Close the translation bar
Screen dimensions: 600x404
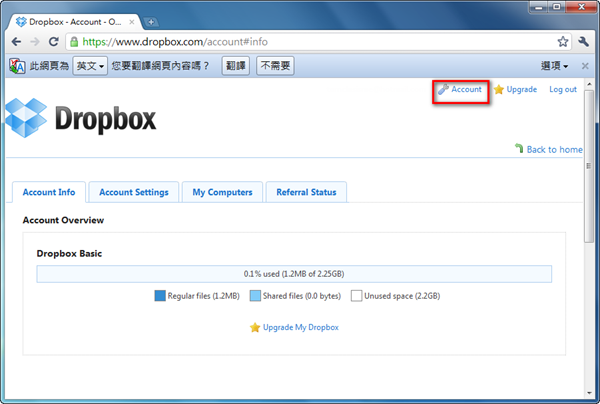585,66
